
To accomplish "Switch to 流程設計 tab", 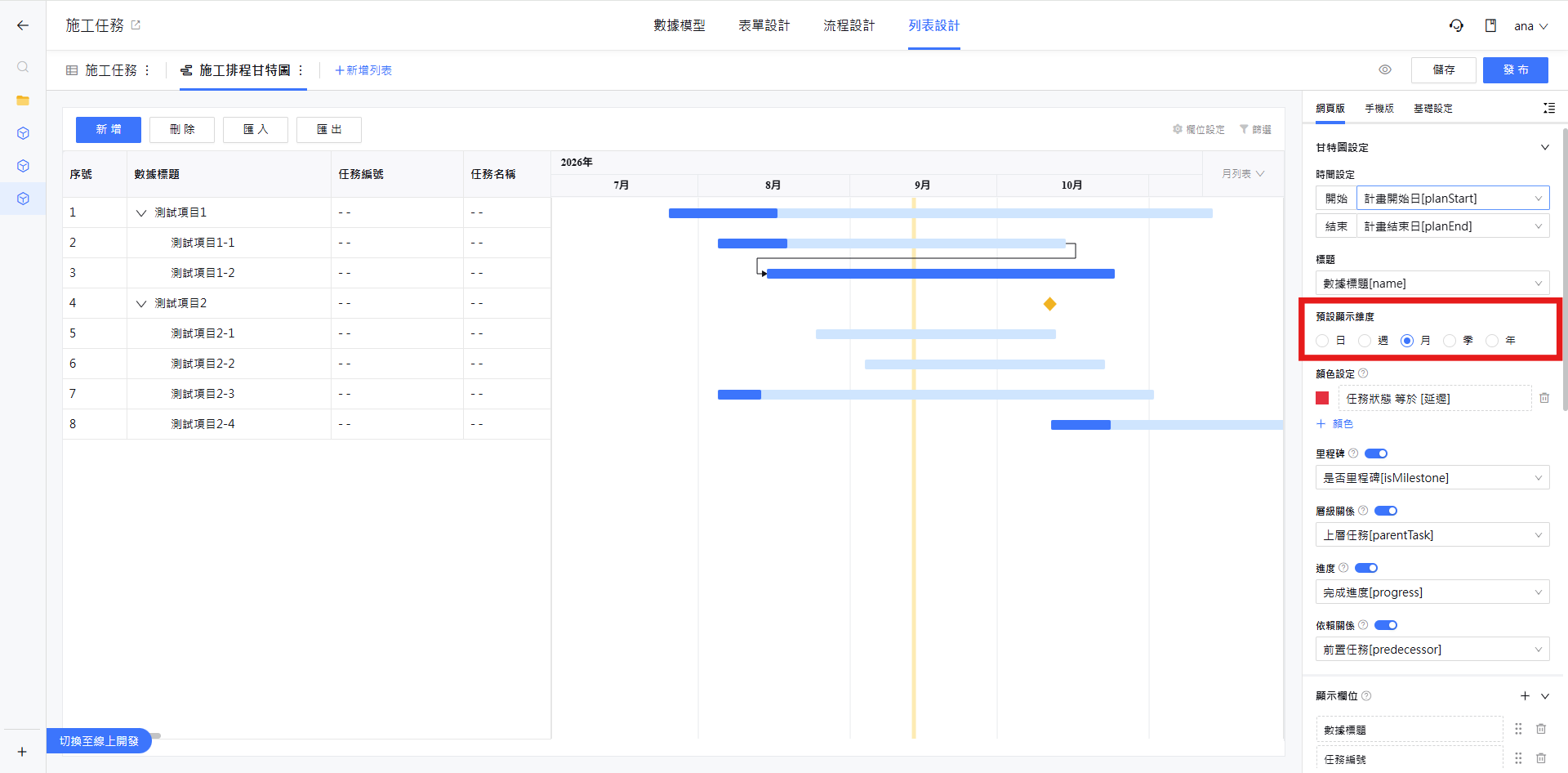I will [849, 25].
